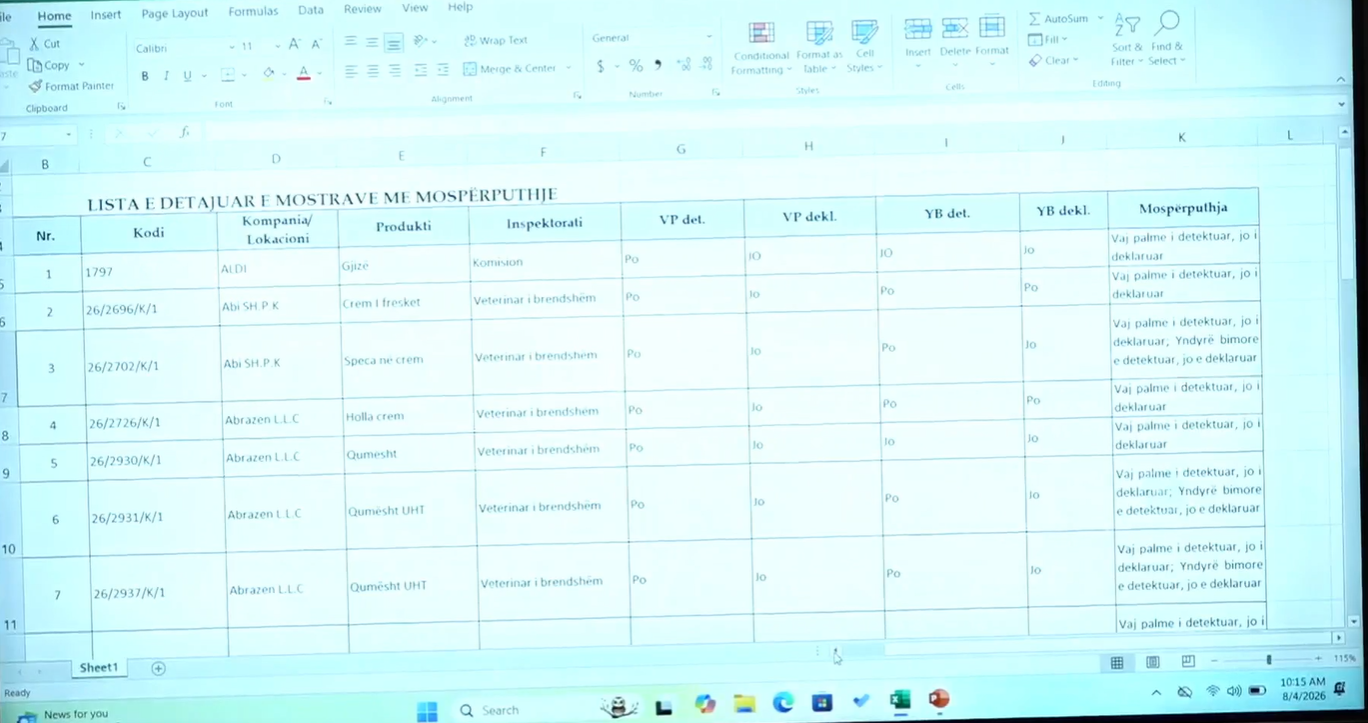Image resolution: width=1368 pixels, height=723 pixels.
Task: Open the Fill dropdown
Action: tap(1048, 40)
